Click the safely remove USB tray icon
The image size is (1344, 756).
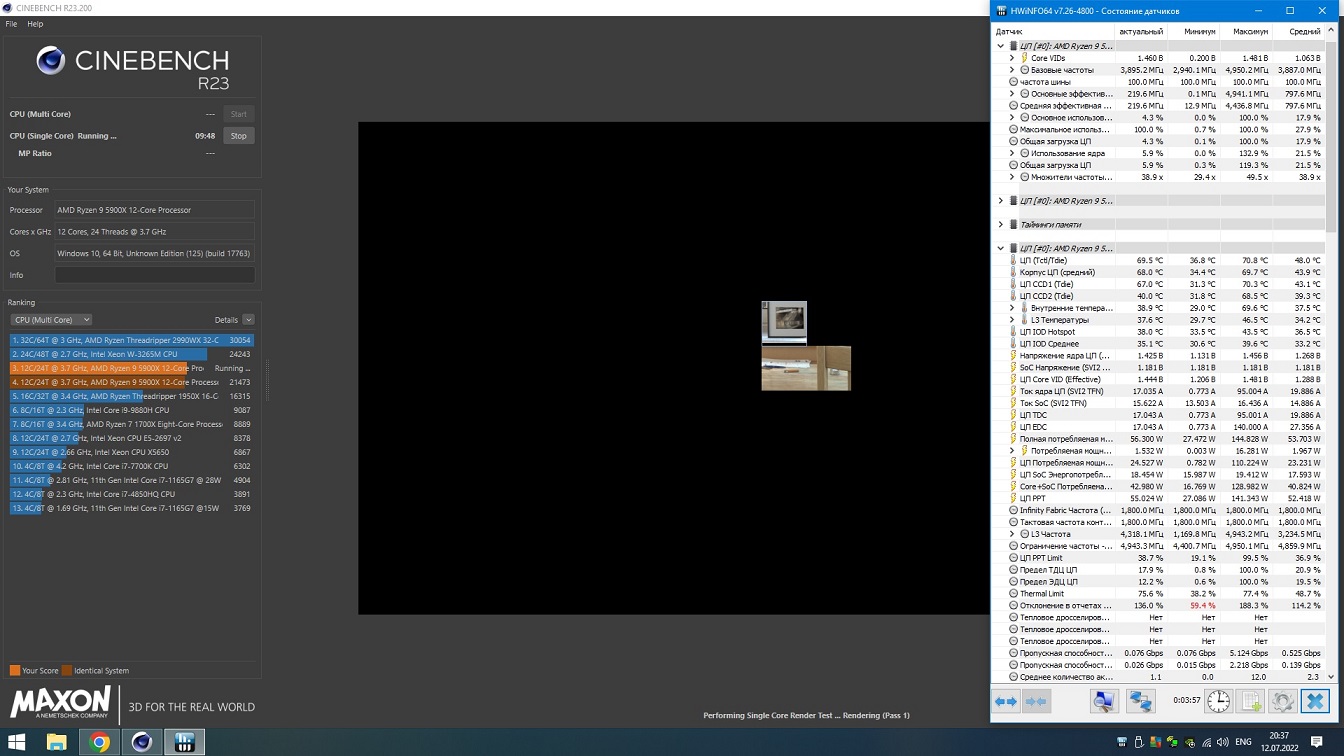[x=1138, y=742]
